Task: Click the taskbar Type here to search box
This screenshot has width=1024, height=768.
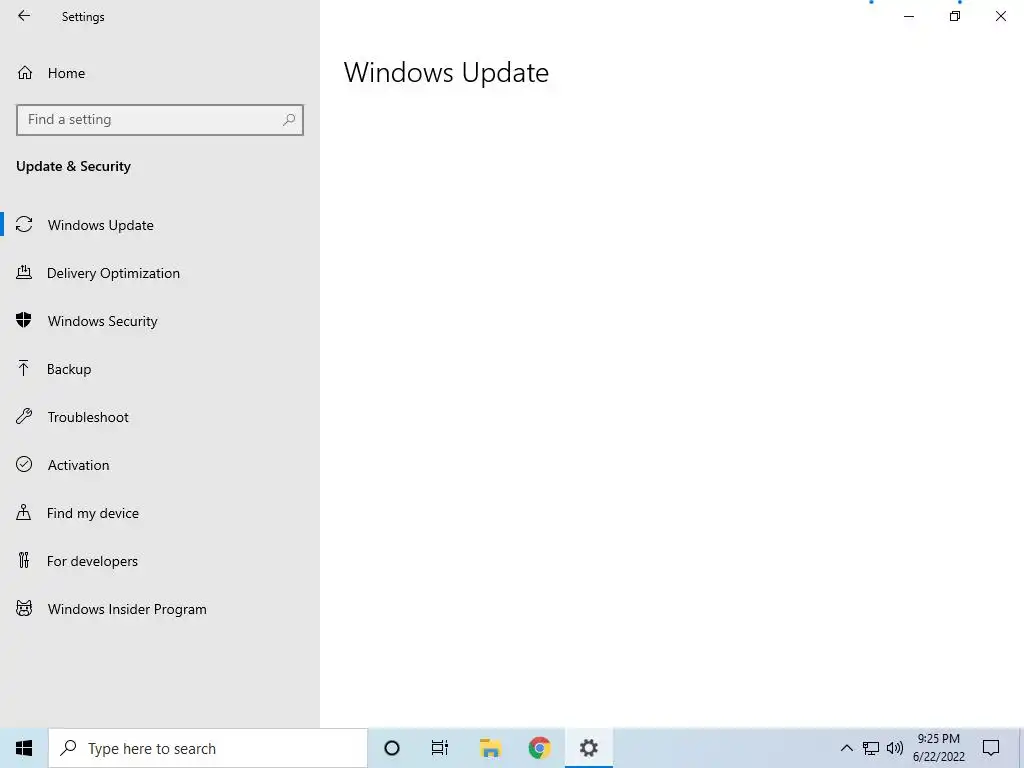Action: 208,748
